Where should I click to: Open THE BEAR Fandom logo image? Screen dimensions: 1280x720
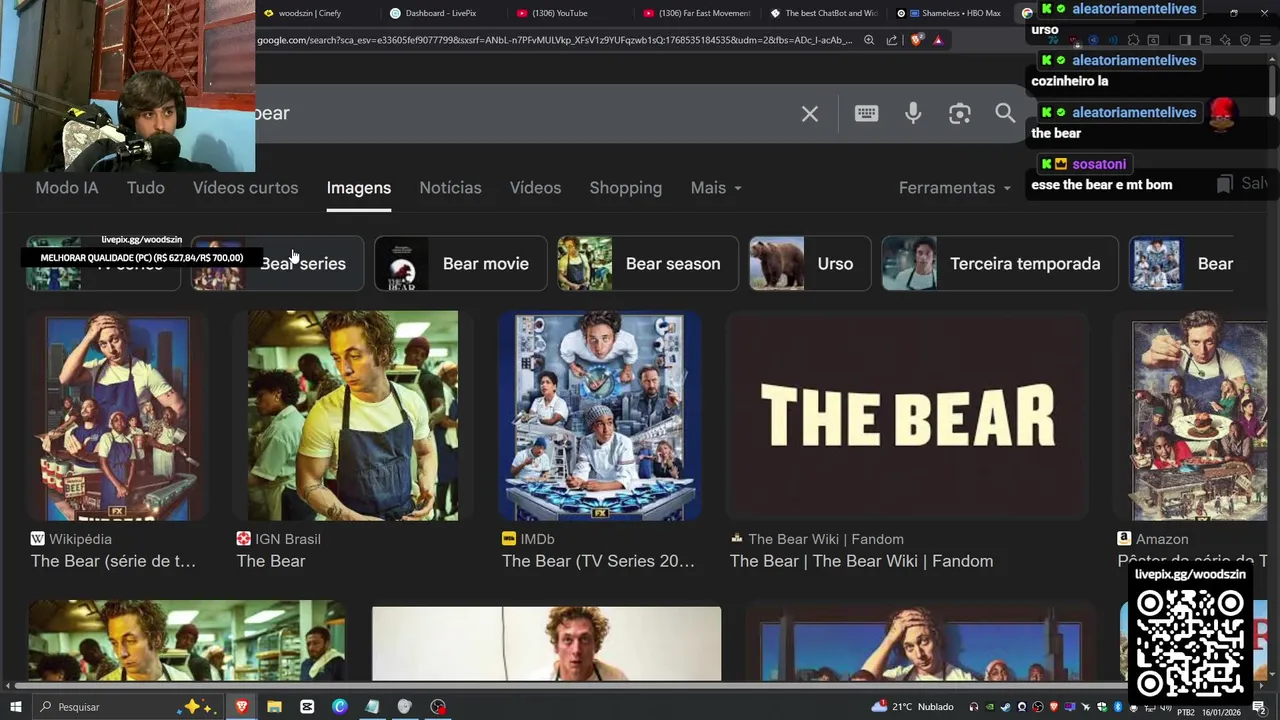908,416
